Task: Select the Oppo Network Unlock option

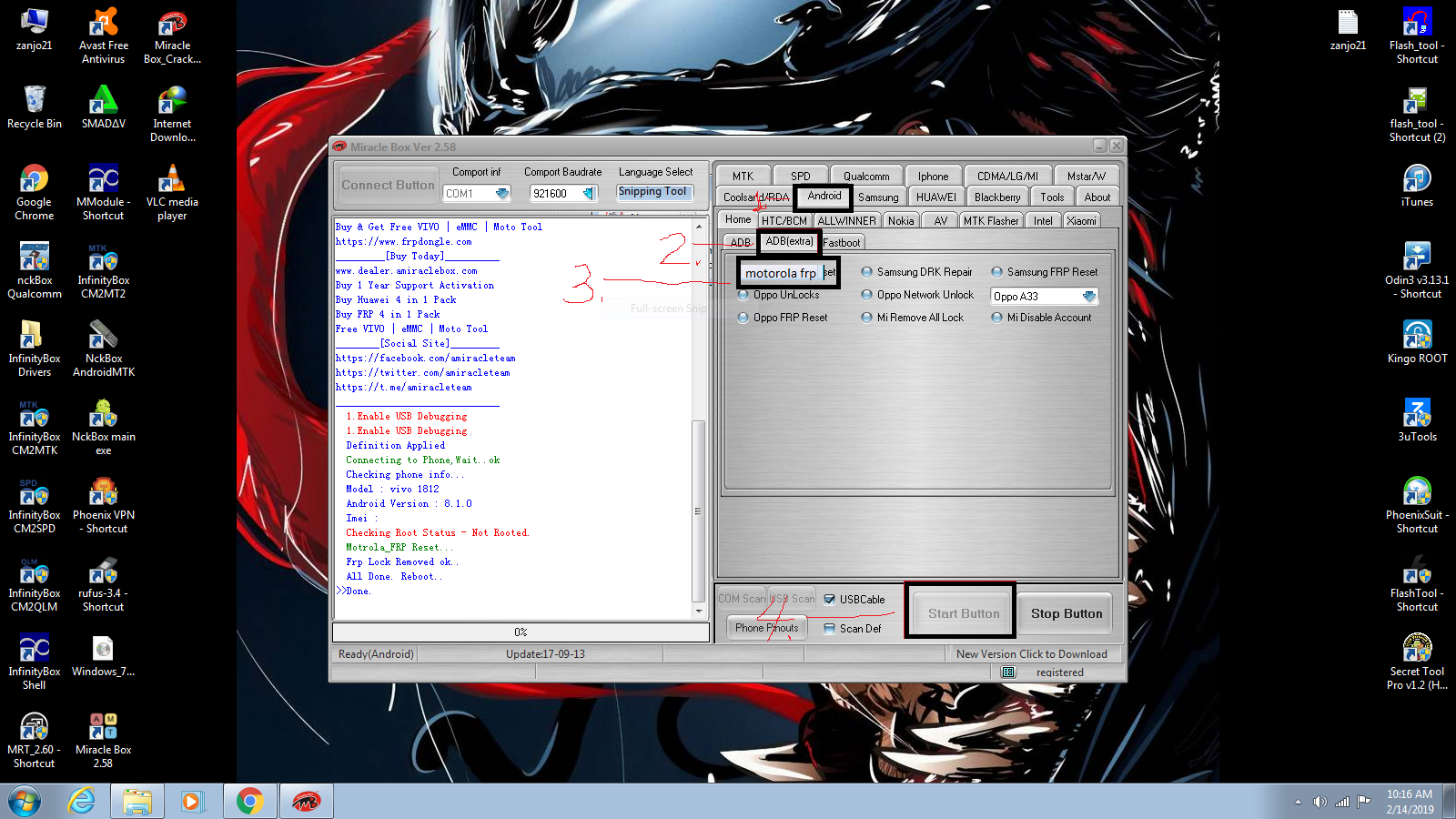Action: click(x=917, y=295)
